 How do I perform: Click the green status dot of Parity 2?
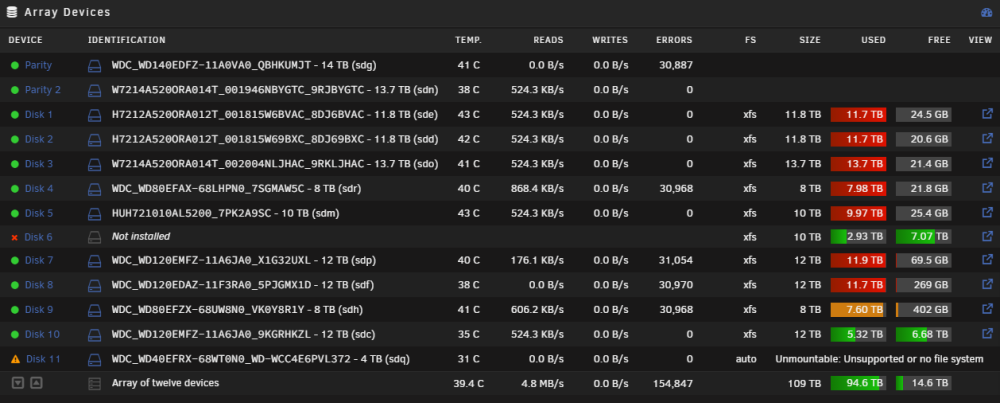coord(15,90)
